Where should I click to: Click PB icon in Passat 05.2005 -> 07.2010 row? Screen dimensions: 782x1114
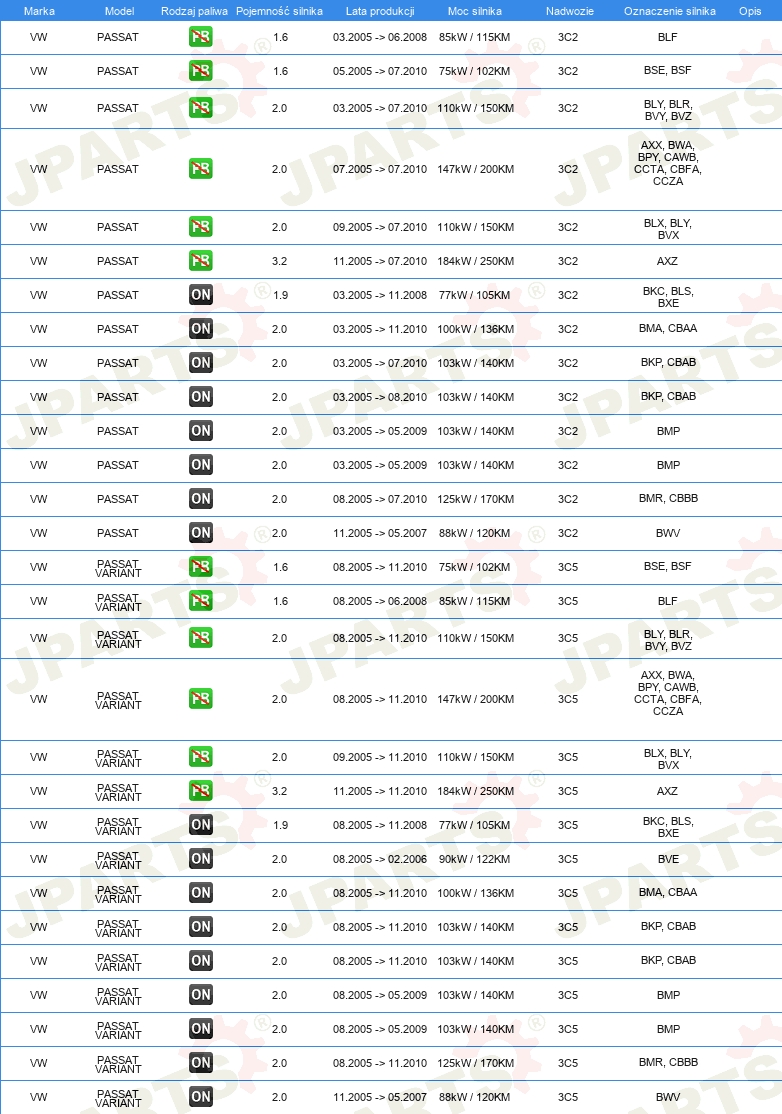201,71
